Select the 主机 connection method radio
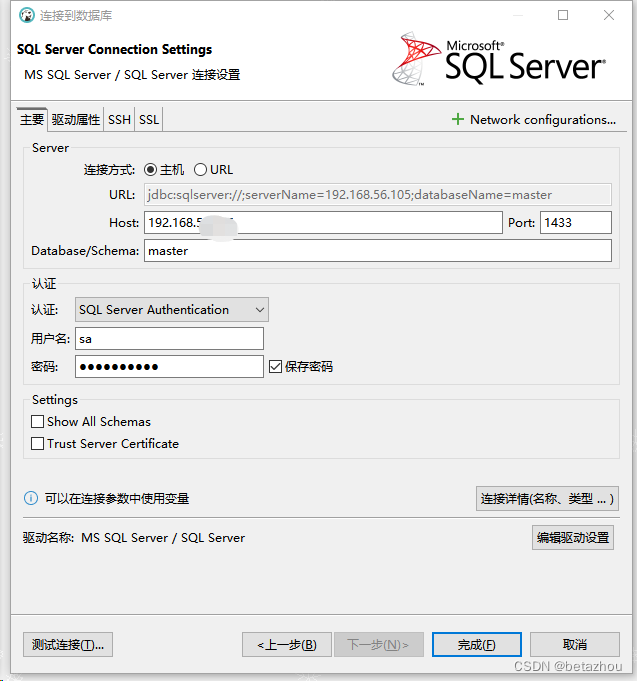Screen dimensions: 637x681 point(150,169)
